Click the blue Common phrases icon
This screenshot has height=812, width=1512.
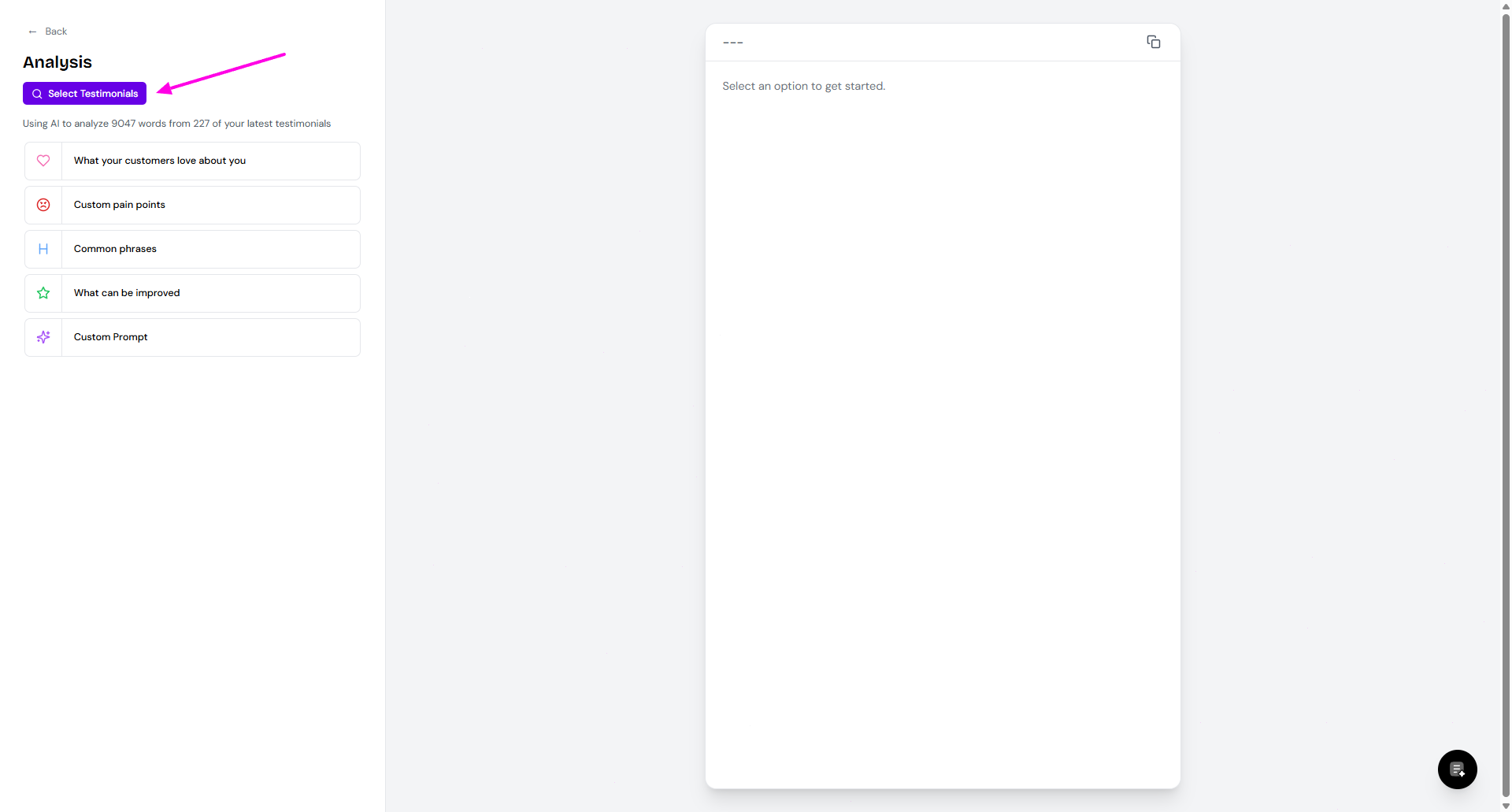(43, 249)
